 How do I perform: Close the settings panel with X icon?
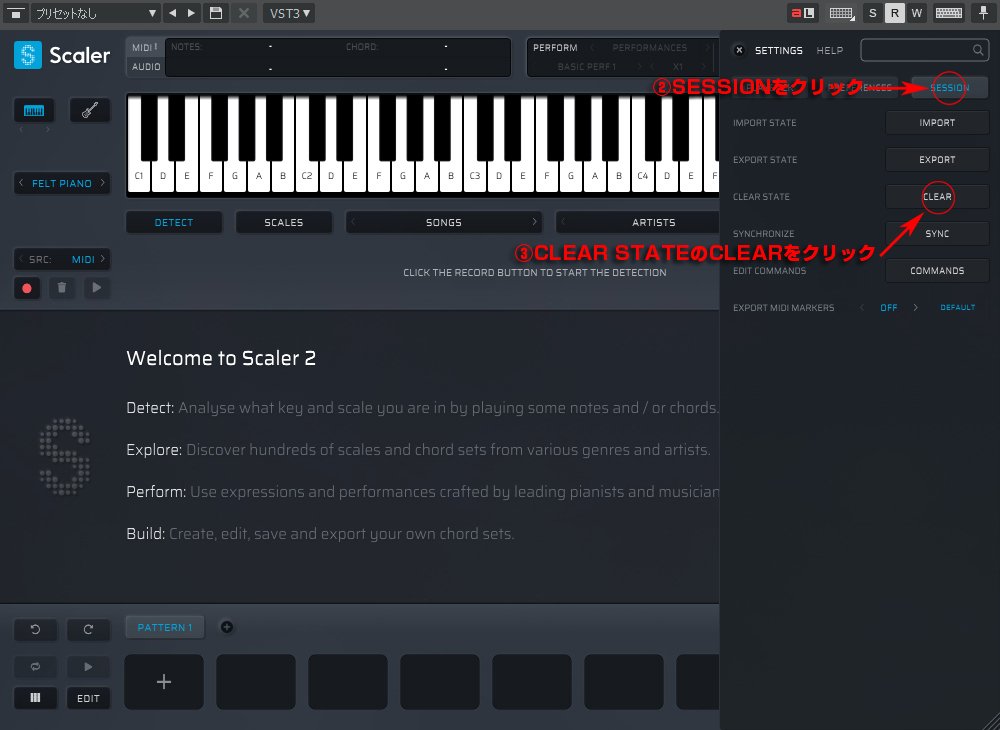pos(739,50)
